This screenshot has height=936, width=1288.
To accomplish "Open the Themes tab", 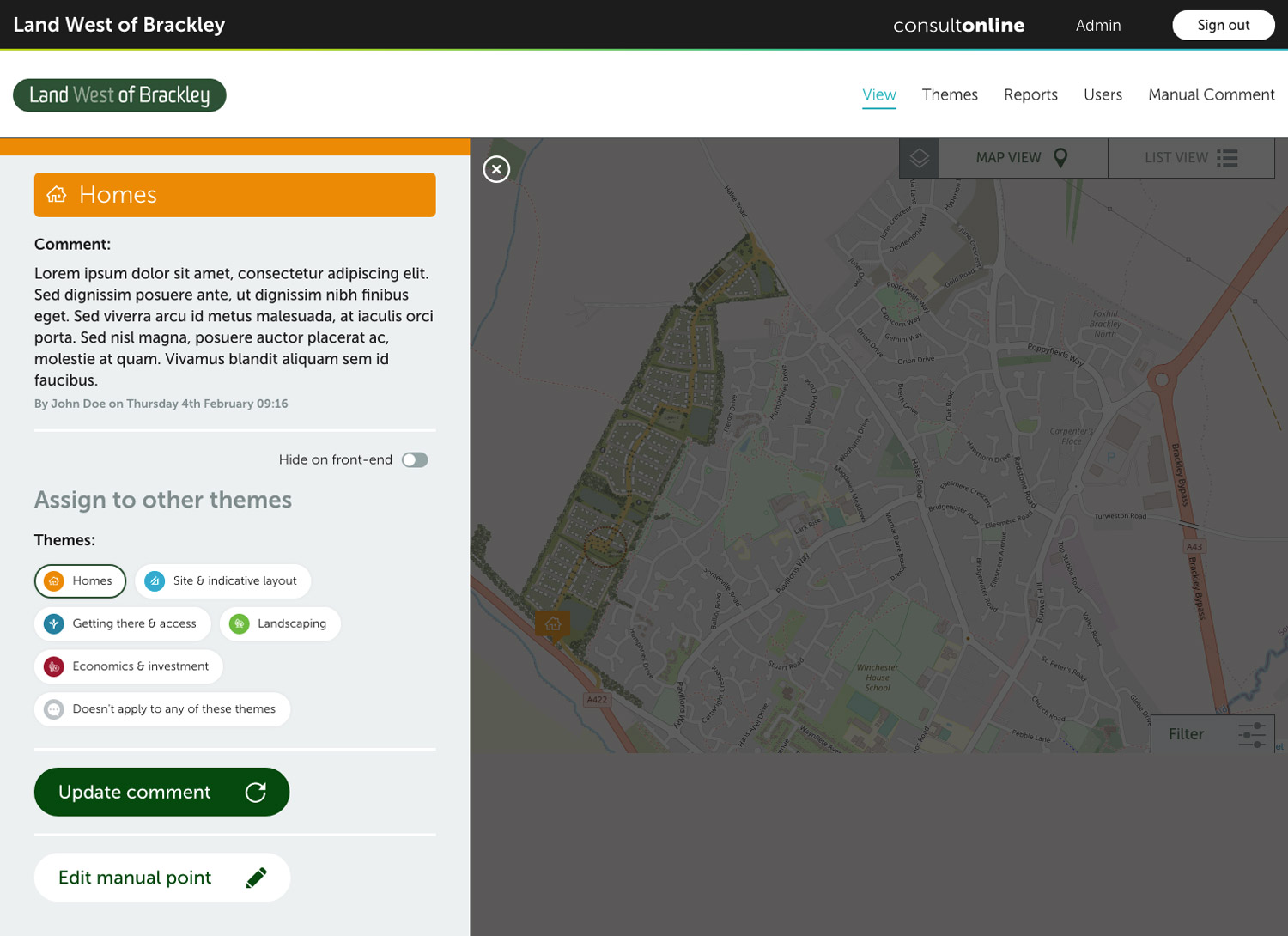I will coord(950,94).
